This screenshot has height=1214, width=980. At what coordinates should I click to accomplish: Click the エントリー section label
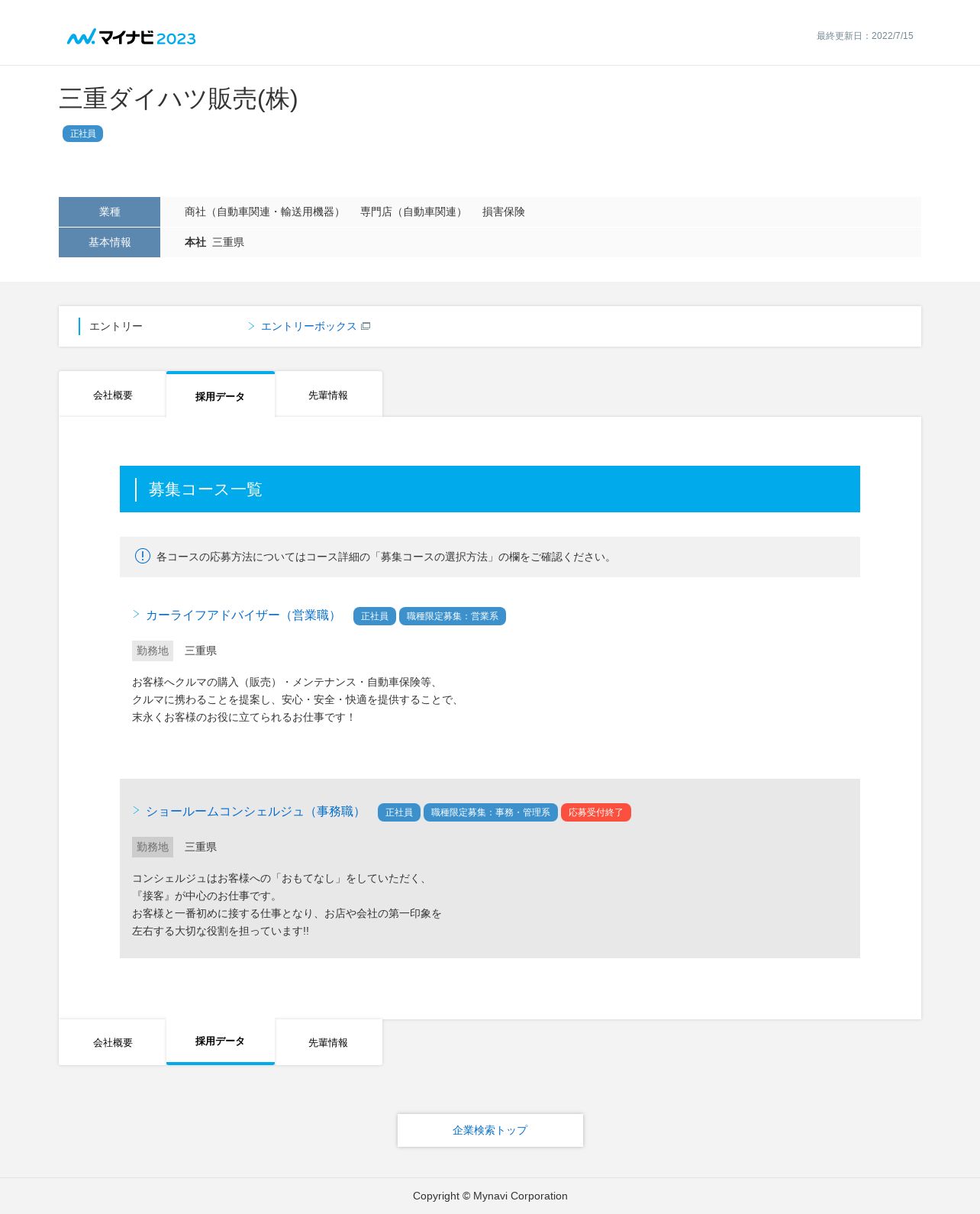[x=116, y=326]
